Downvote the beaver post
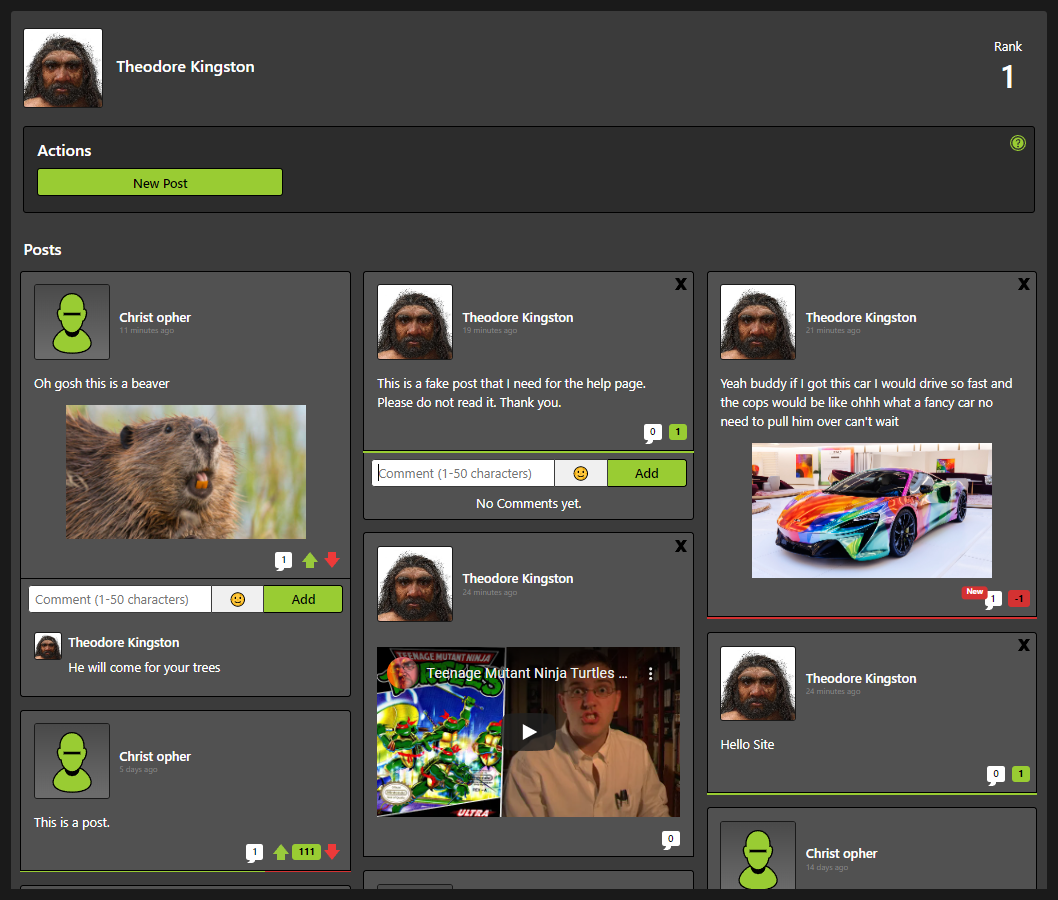The height and width of the screenshot is (900, 1058). point(332,561)
